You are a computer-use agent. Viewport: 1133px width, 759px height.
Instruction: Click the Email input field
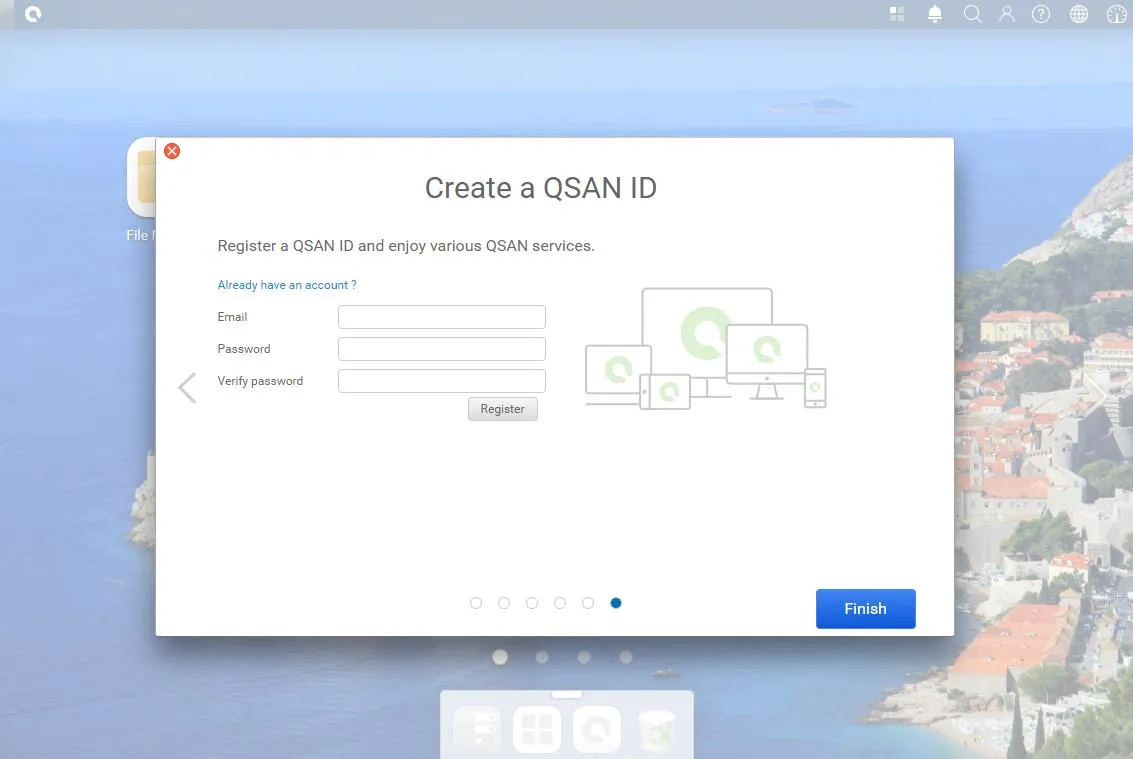441,317
